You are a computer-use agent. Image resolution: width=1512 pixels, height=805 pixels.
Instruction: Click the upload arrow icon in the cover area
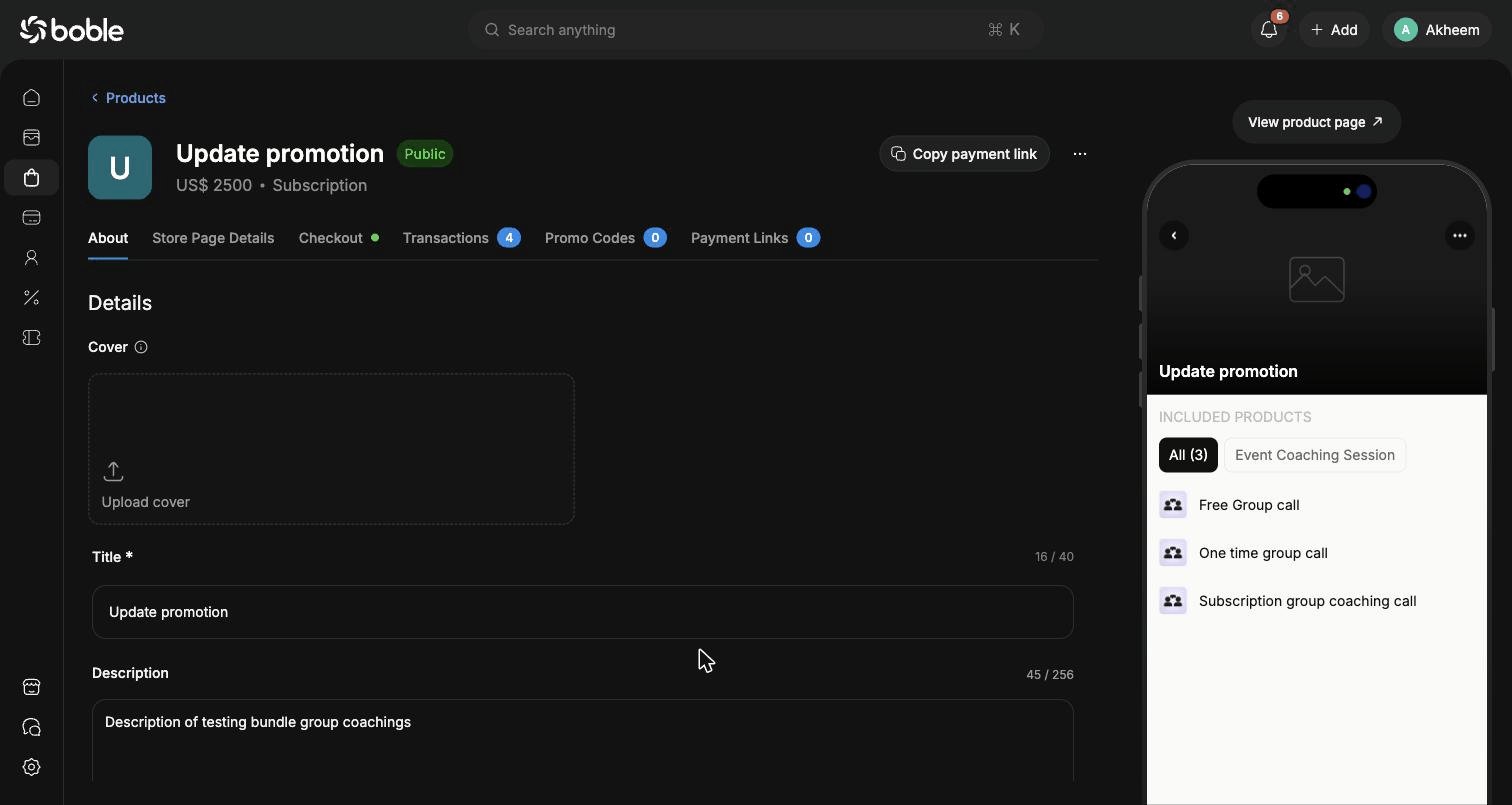[x=113, y=471]
